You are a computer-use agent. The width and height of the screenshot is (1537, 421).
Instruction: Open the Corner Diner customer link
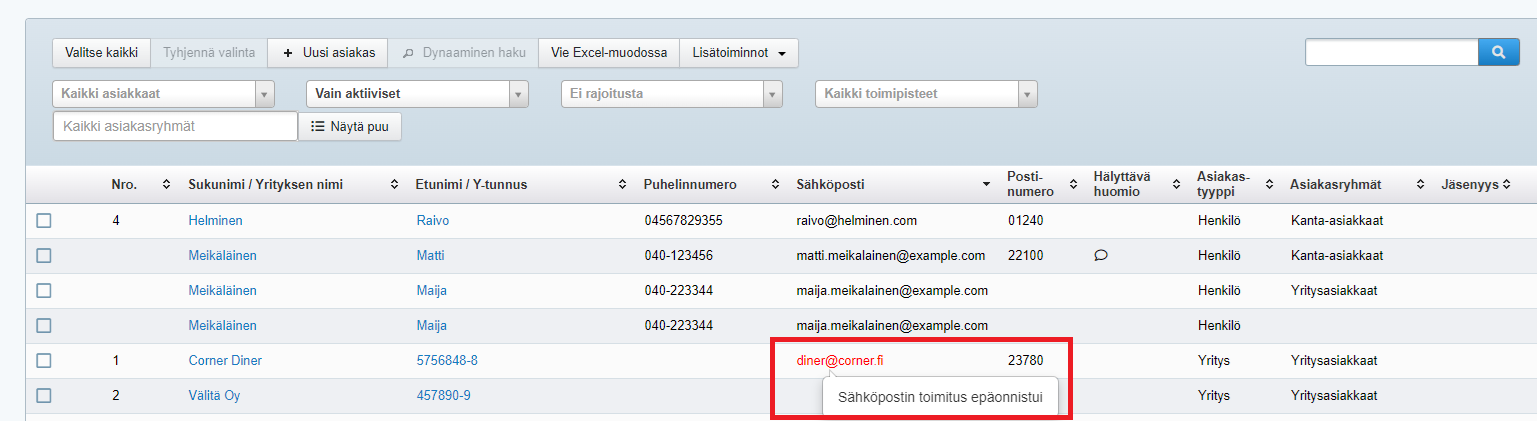(x=225, y=361)
